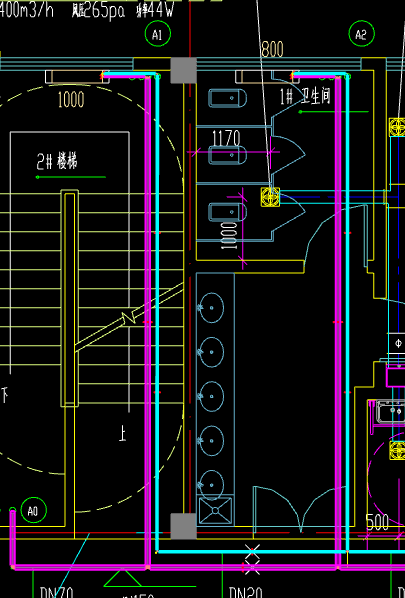Click the stair break line zigzag symbol

[x=129, y=318]
